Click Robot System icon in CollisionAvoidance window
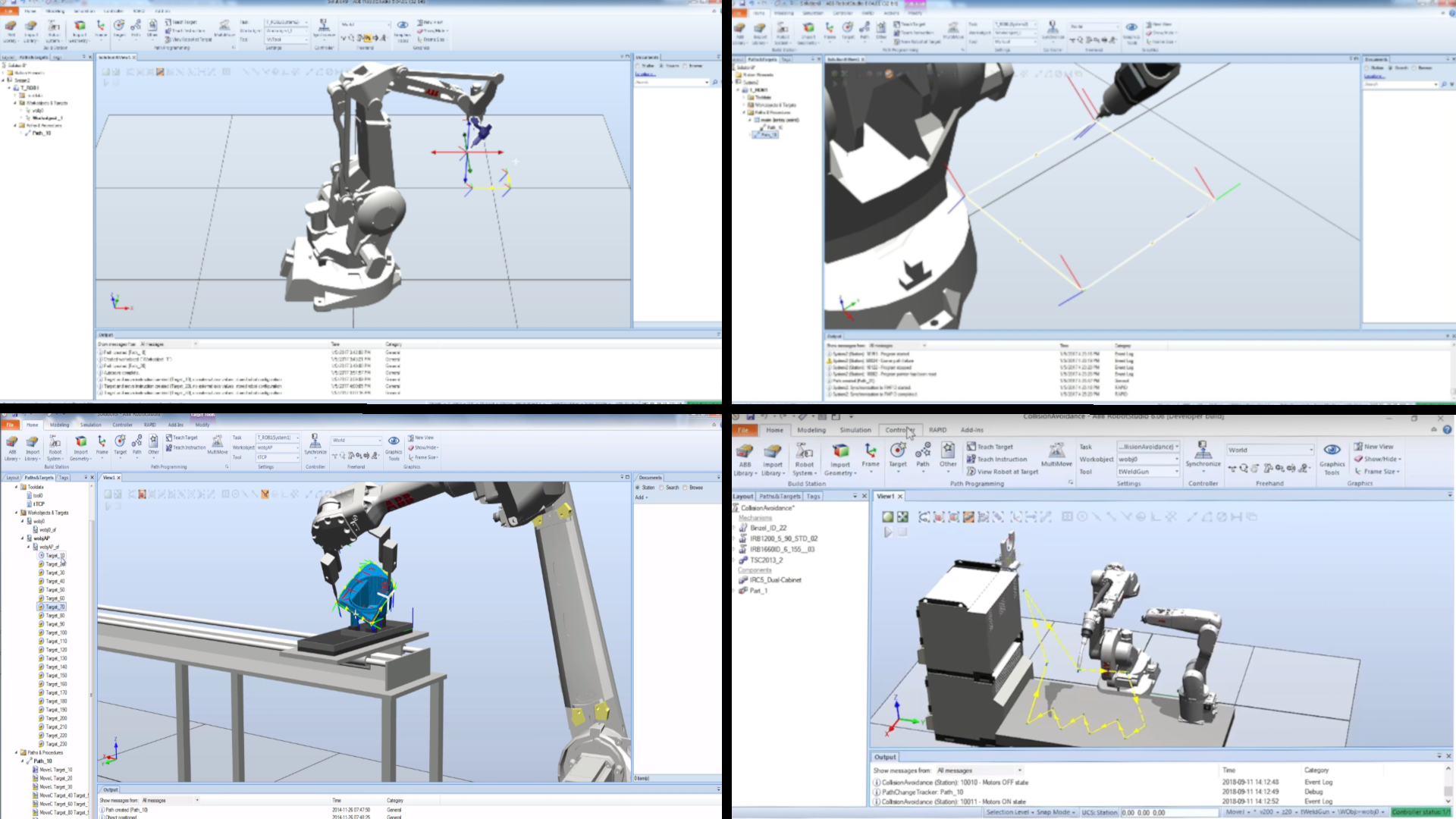This screenshot has width=1456, height=819. click(x=805, y=450)
